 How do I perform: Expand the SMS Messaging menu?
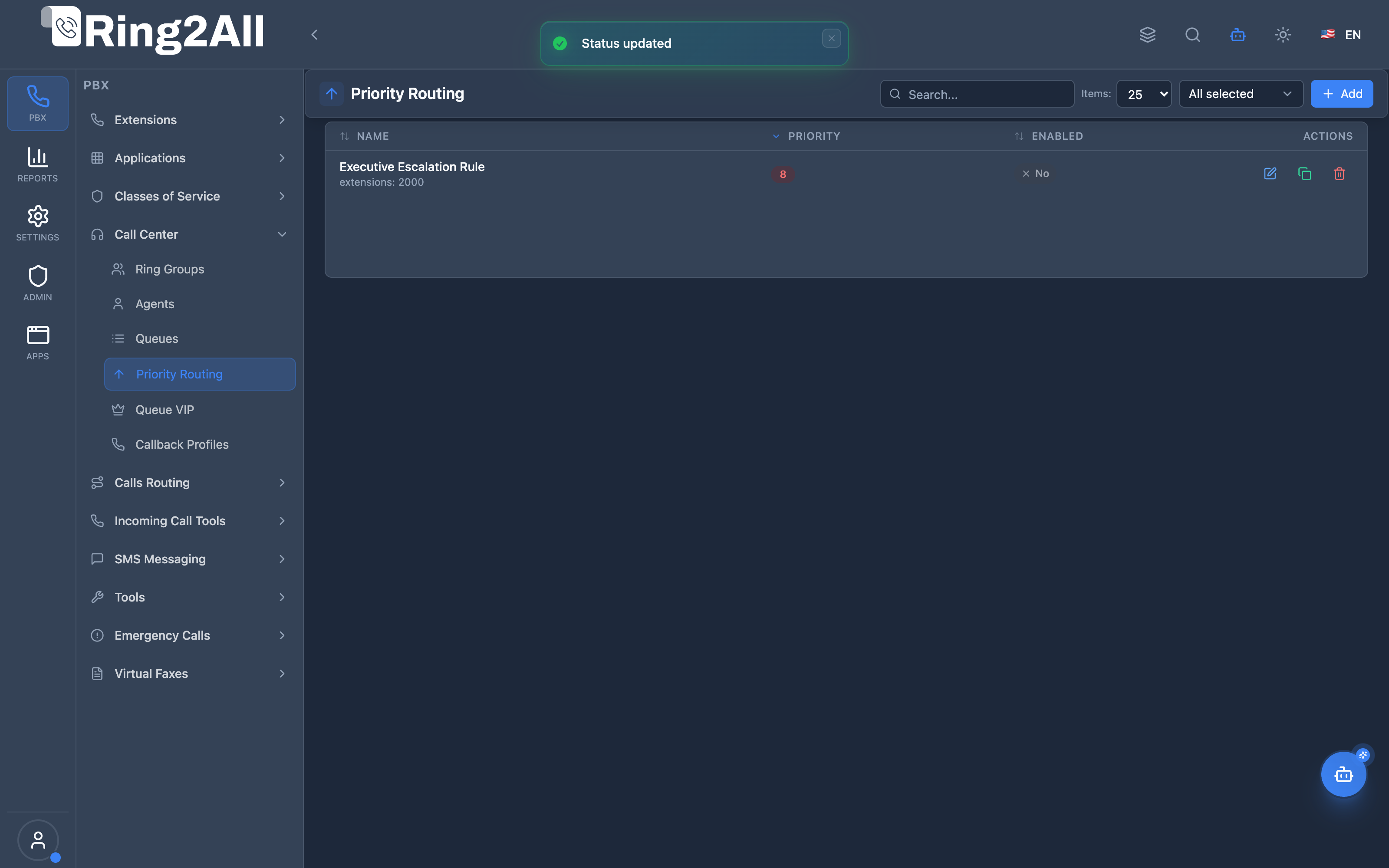coord(189,559)
